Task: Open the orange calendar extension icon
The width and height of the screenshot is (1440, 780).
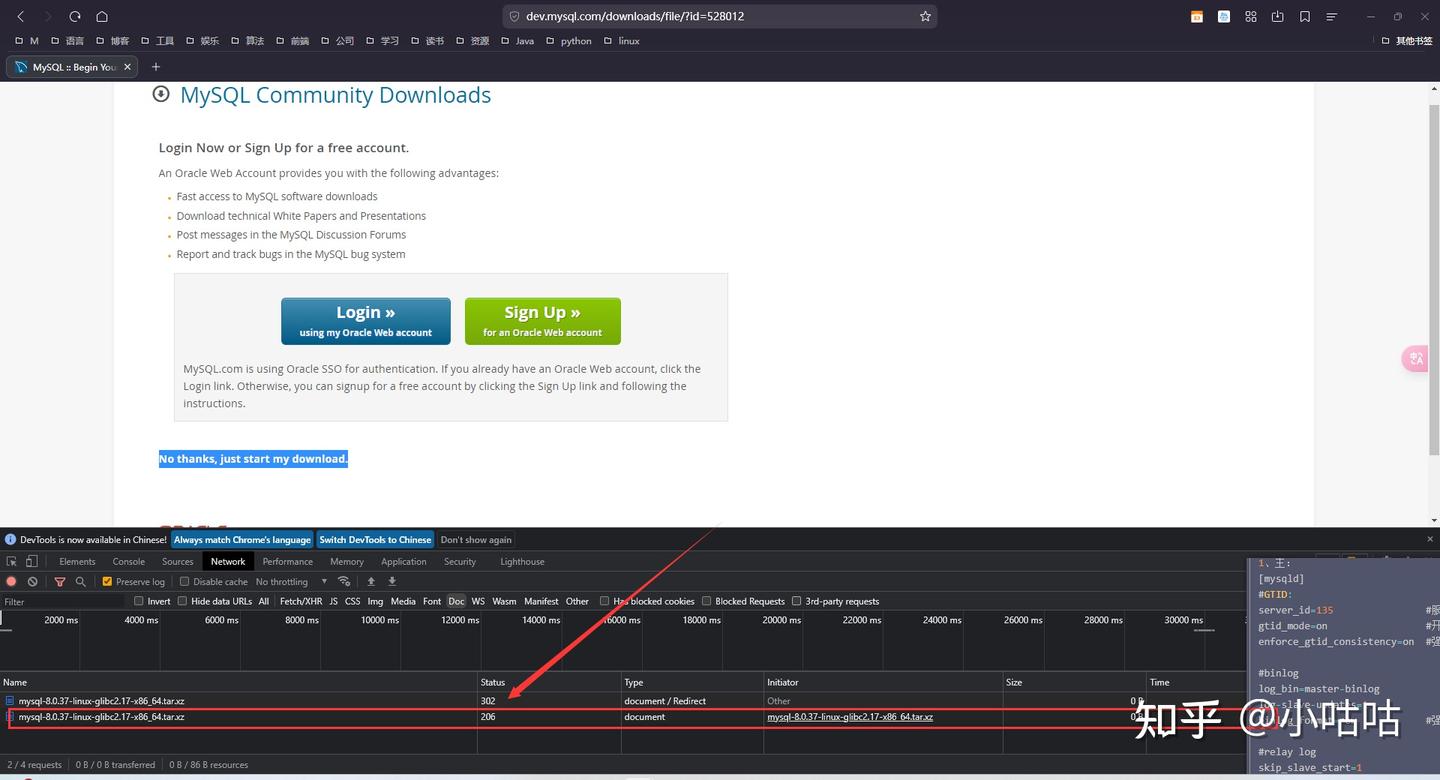Action: pos(1197,16)
